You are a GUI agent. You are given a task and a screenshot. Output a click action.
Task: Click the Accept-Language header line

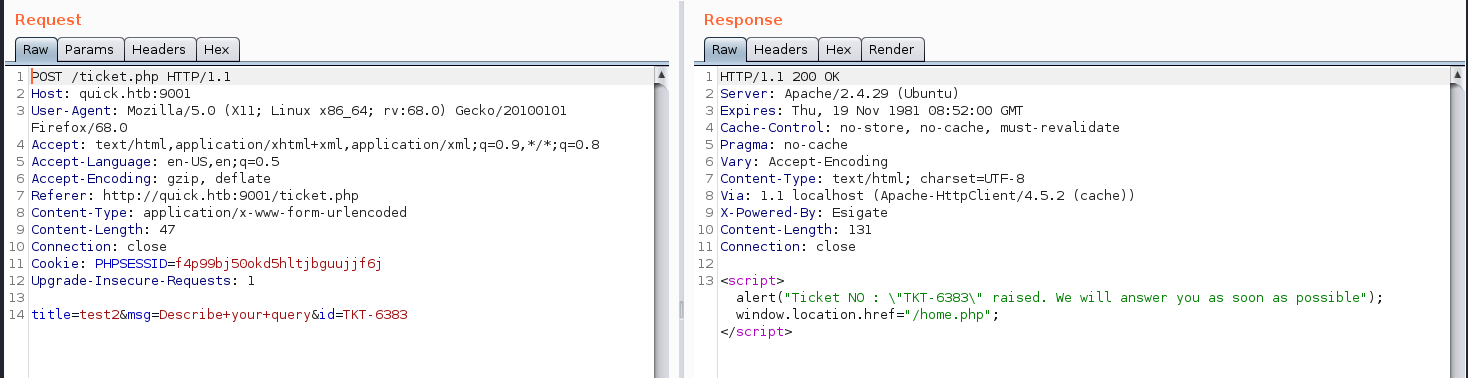[x=155, y=161]
